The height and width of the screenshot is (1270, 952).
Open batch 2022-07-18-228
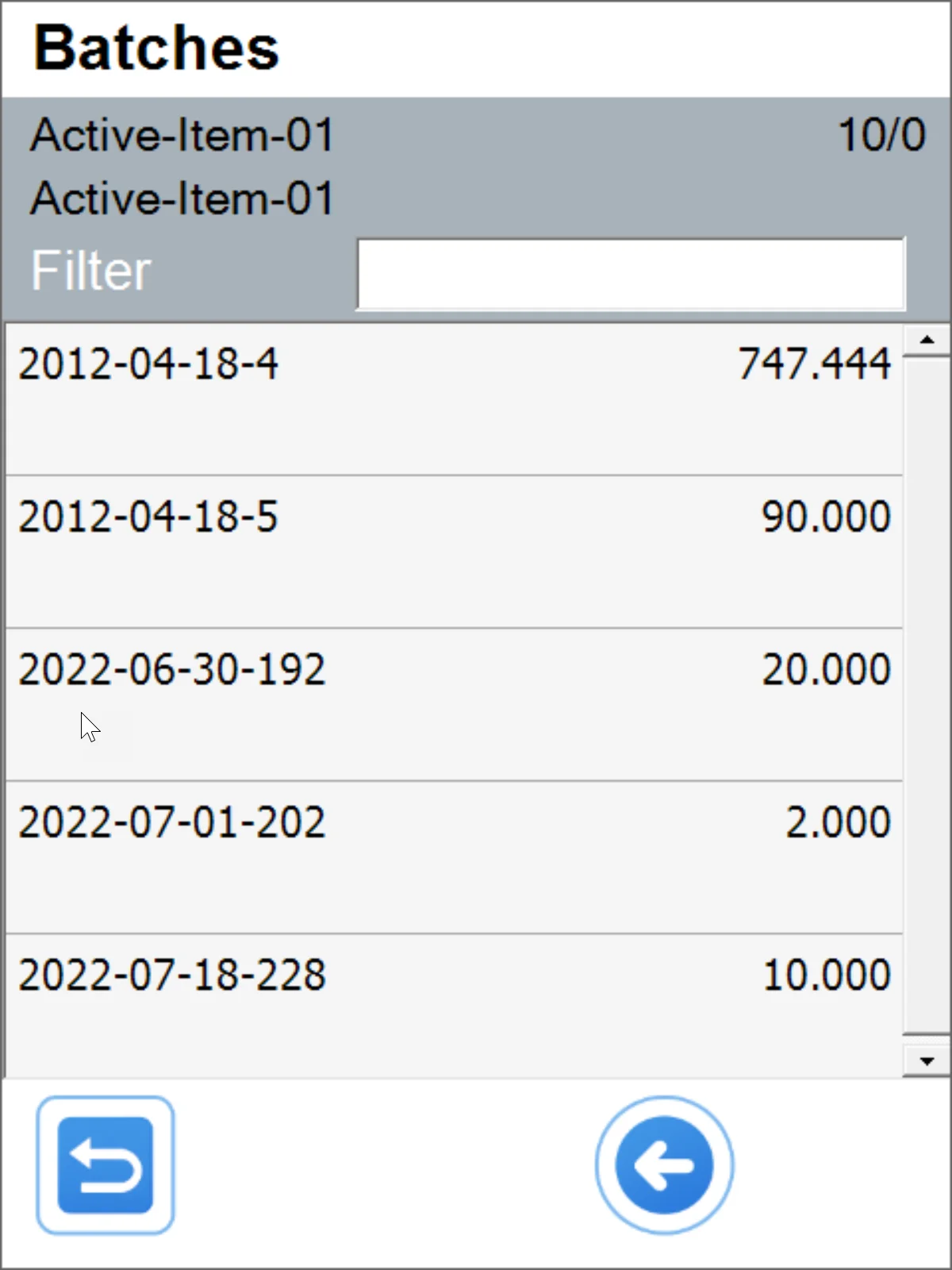(171, 975)
